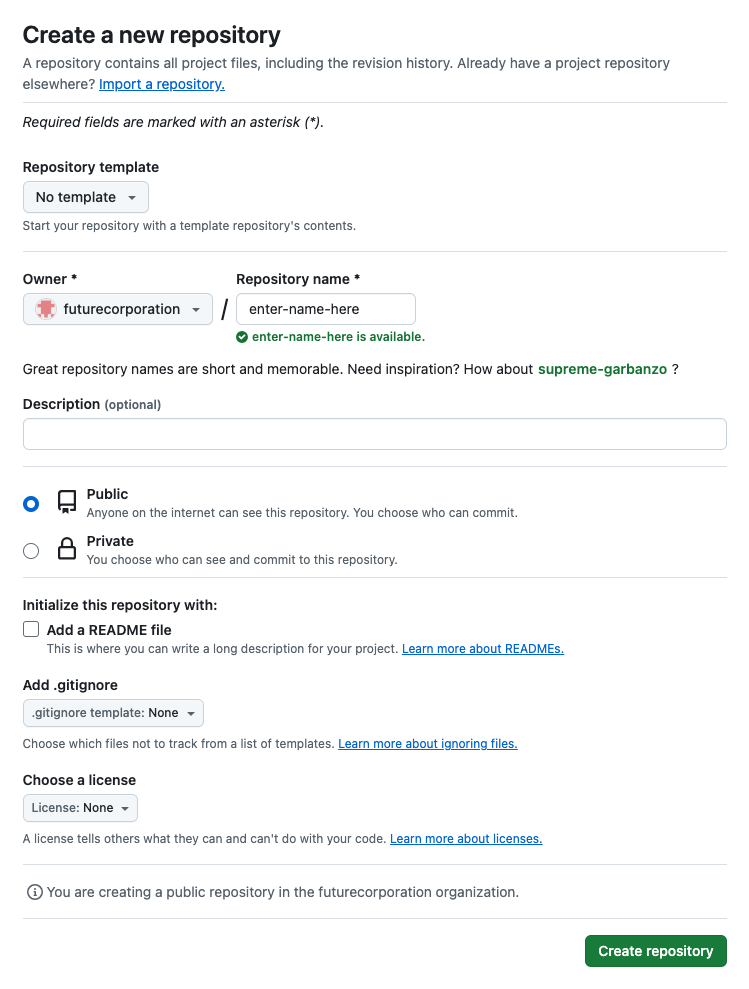This screenshot has height=989, width=749.
Task: Open the .gitignore template dropdown
Action: click(x=113, y=713)
